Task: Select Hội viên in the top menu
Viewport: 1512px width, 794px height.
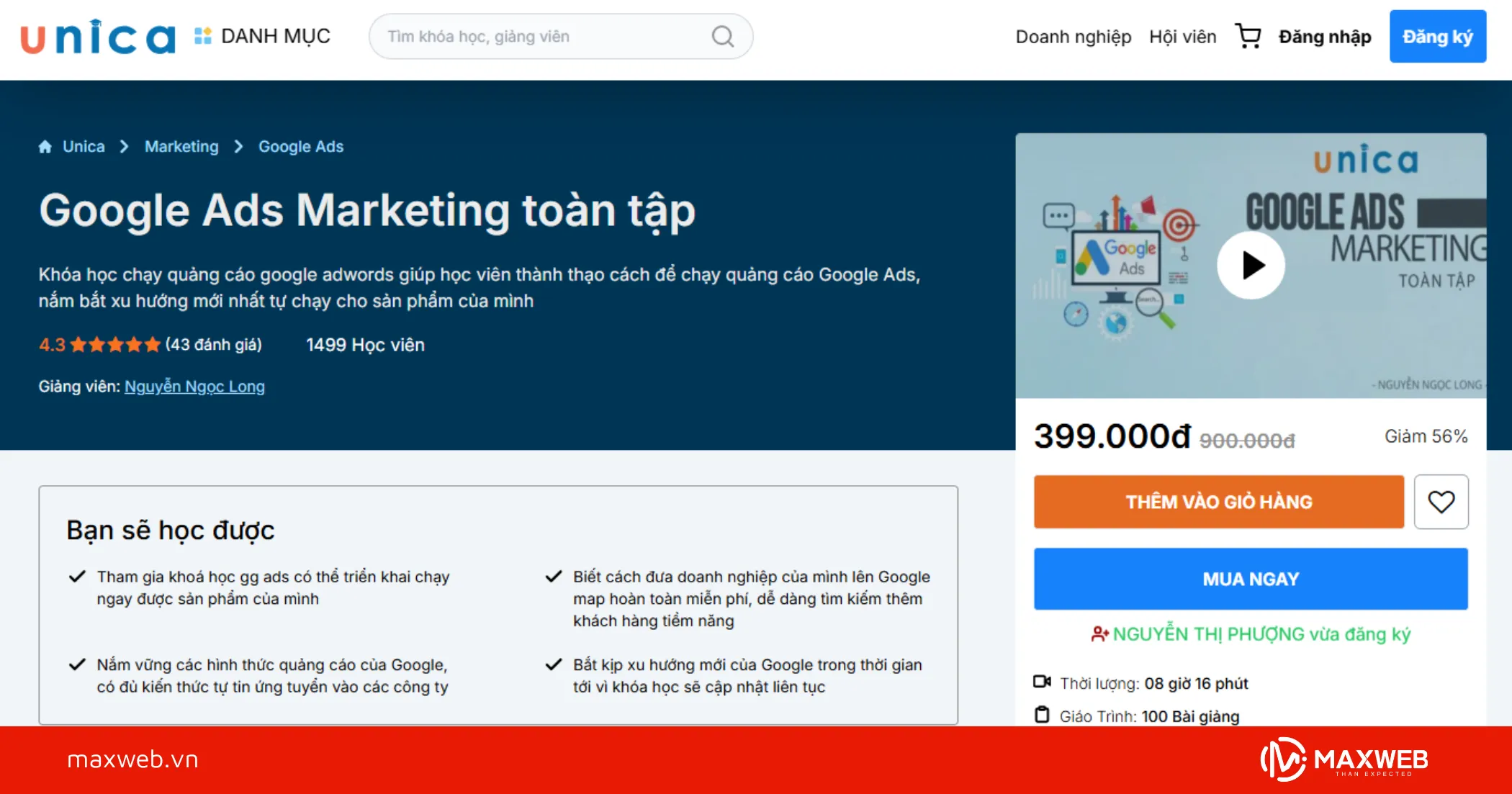Action: click(1182, 36)
